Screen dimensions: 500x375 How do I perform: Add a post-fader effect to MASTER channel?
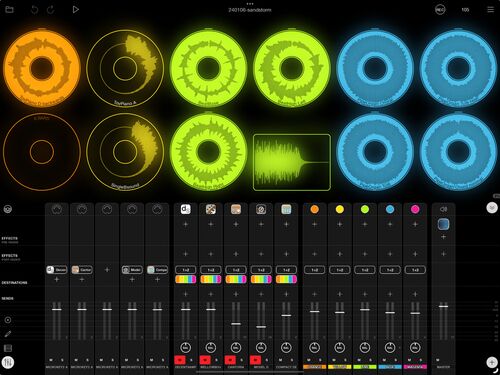[x=443, y=254]
